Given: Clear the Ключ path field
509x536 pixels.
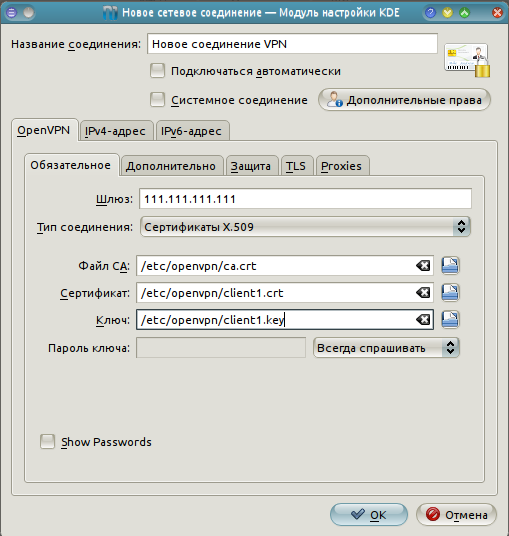Looking at the screenshot, I should pyautogui.click(x=423, y=320).
